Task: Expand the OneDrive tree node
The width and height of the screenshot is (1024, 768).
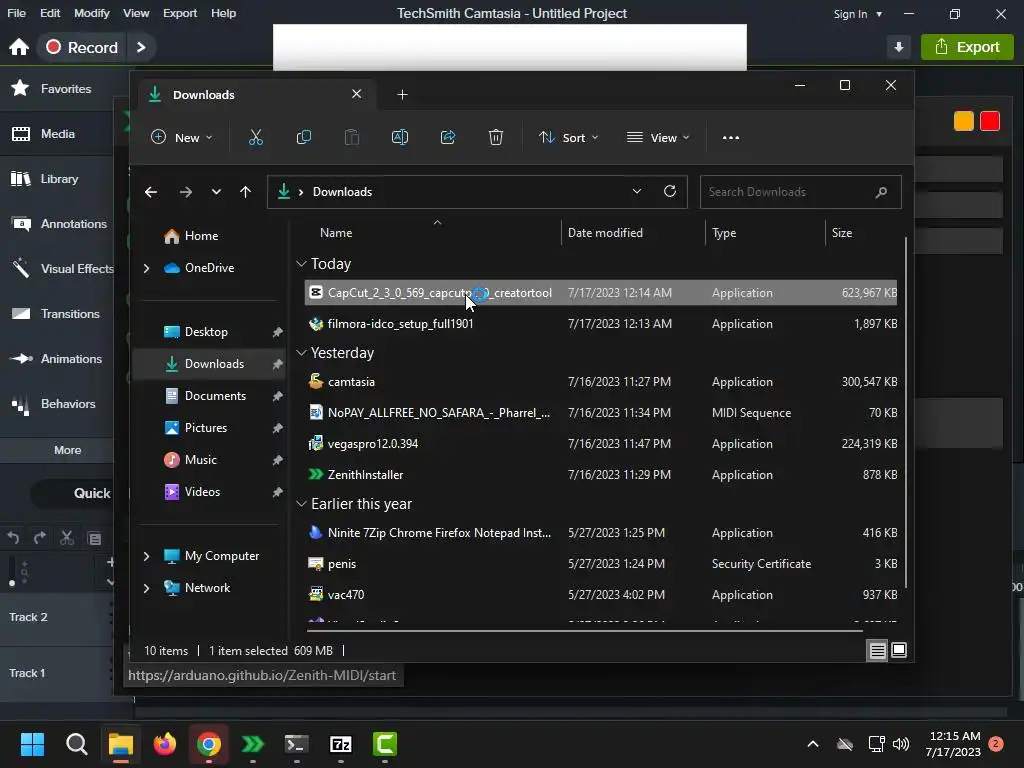Action: tap(147, 268)
